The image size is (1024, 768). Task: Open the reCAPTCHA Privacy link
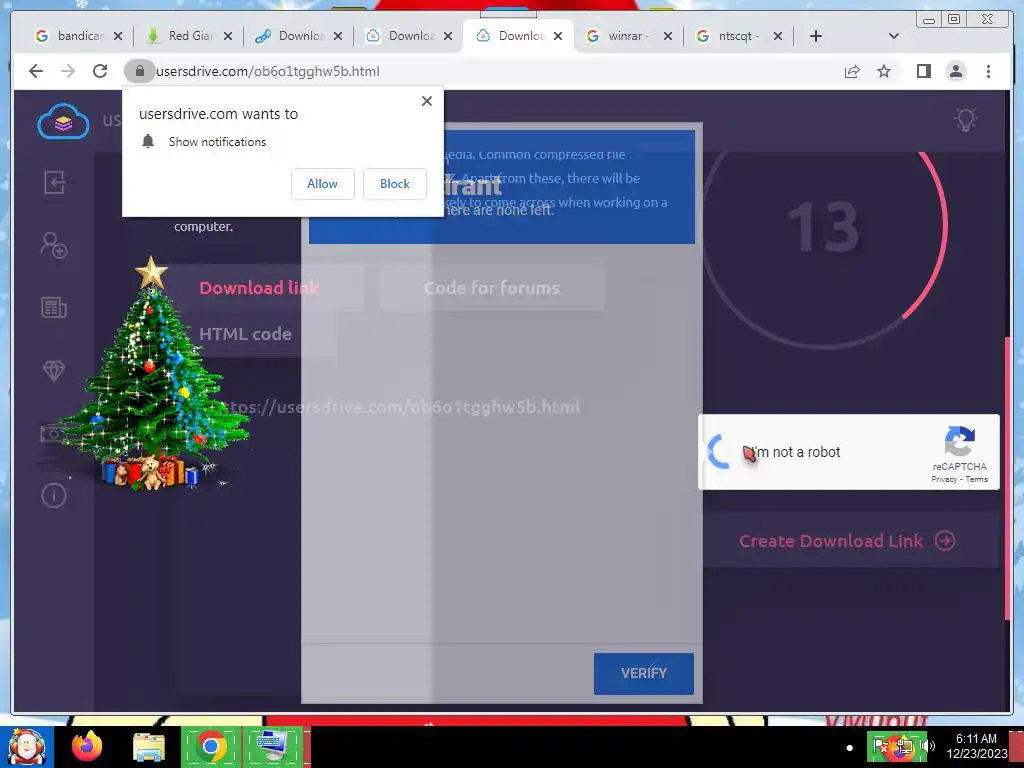(944, 479)
